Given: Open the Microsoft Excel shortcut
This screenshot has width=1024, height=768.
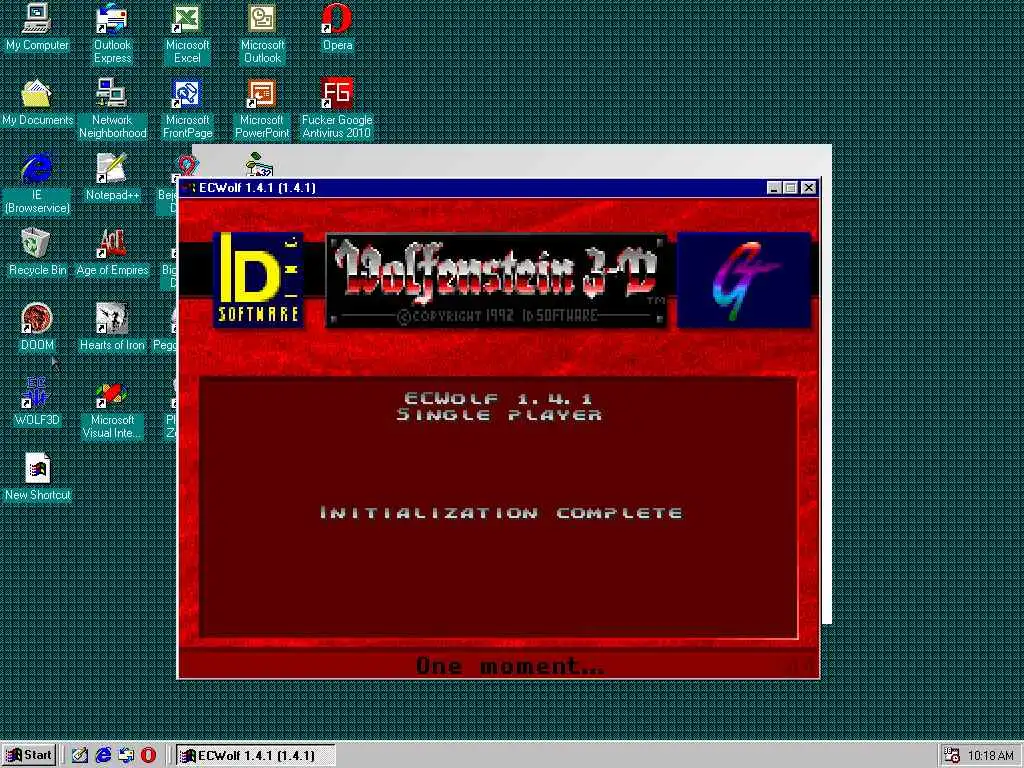Looking at the screenshot, I should pyautogui.click(x=187, y=33).
